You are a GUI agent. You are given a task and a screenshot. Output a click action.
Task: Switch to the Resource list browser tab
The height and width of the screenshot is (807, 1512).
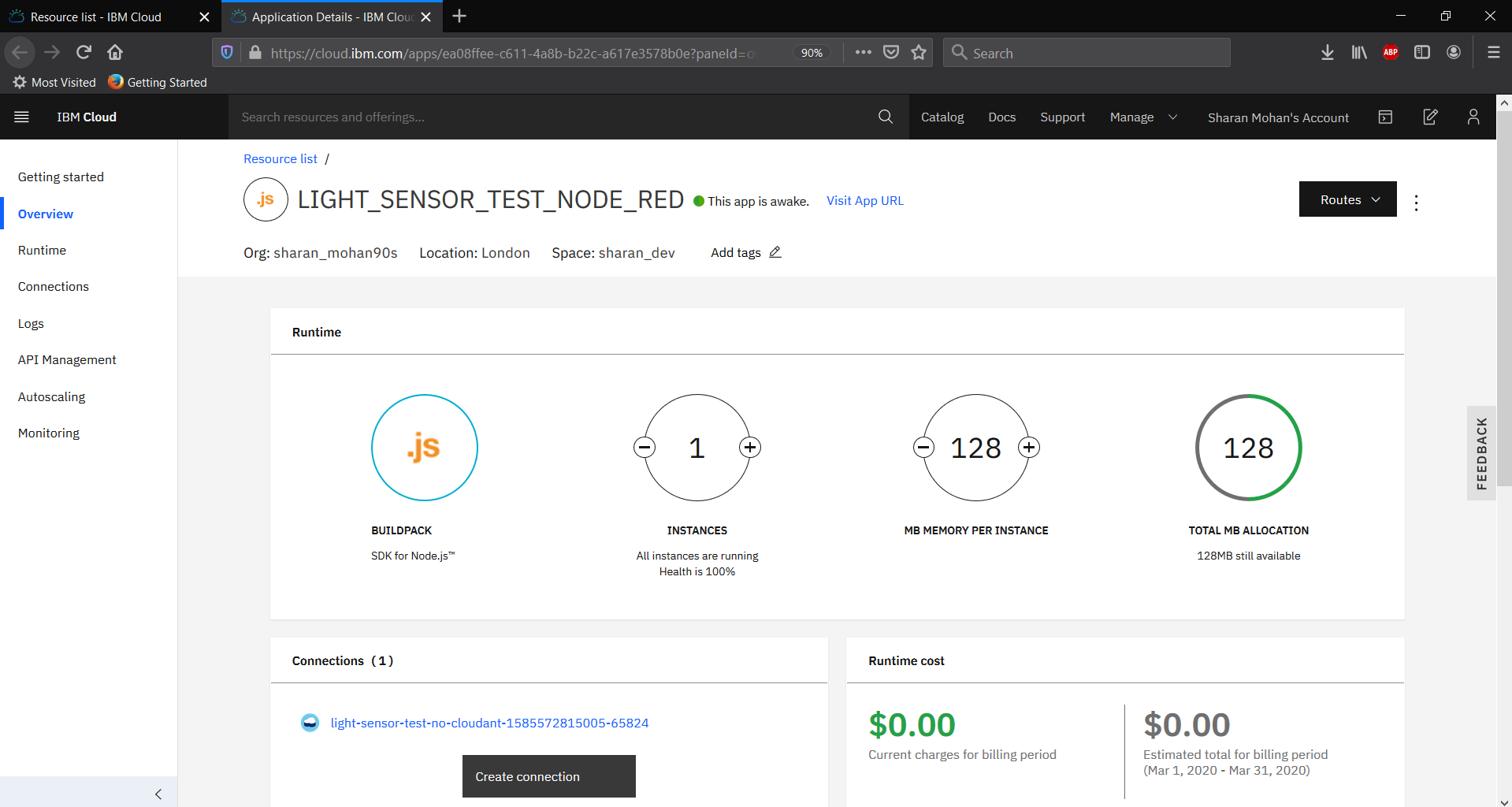point(95,17)
